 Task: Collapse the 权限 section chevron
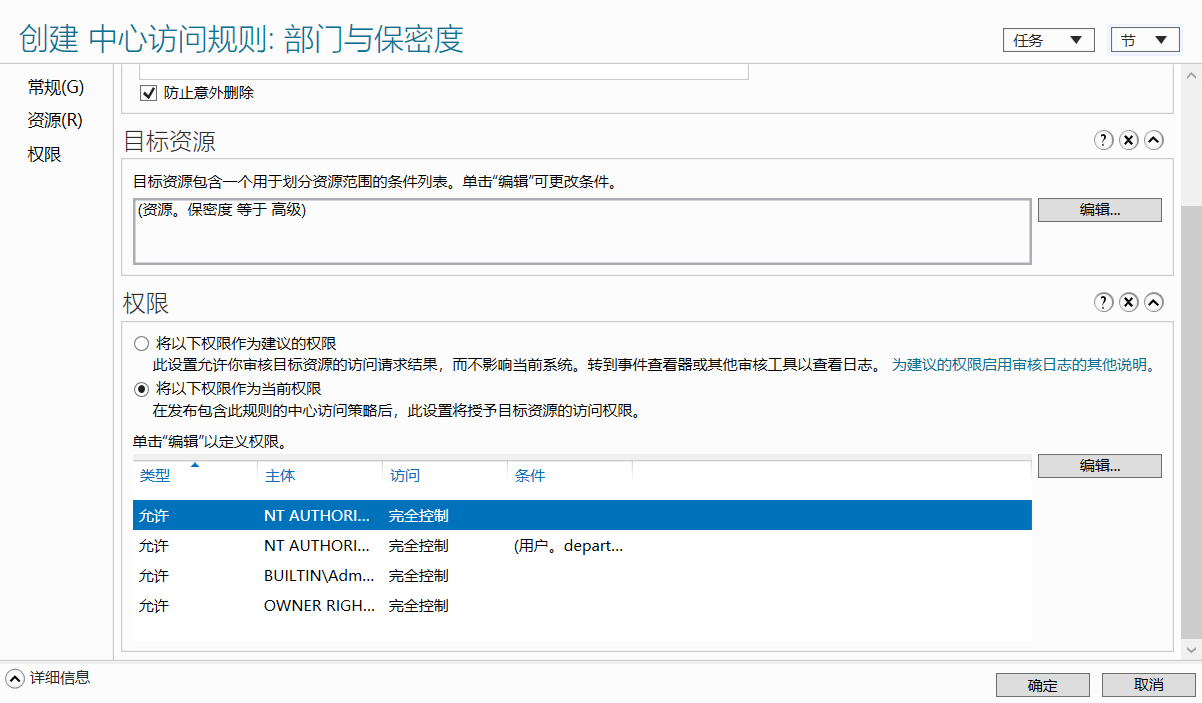click(1154, 302)
